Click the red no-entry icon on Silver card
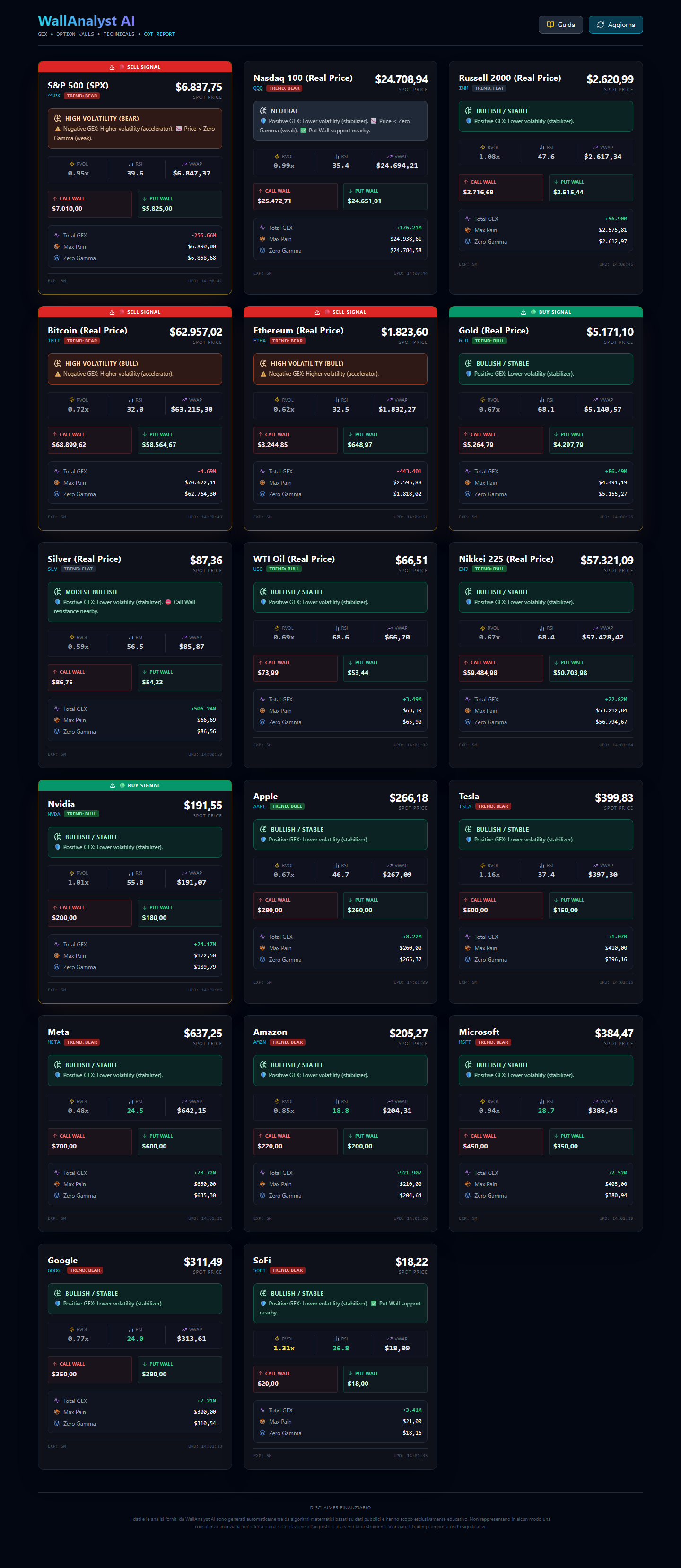Screen dimensions: 681x1568 coord(168,602)
